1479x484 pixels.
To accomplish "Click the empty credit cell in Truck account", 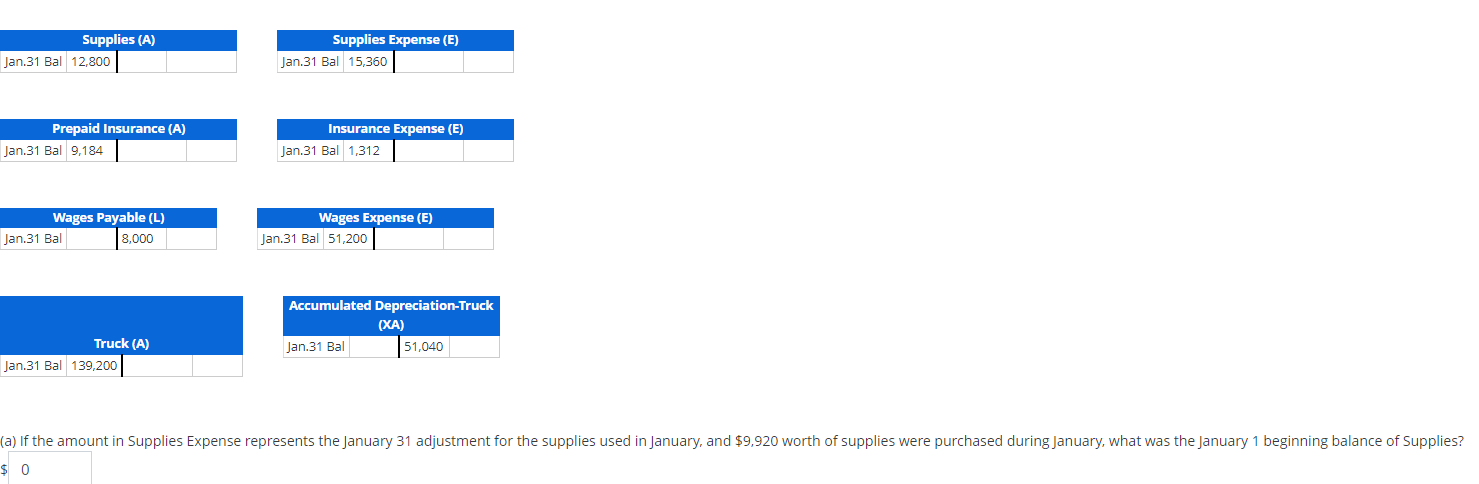I will [157, 366].
